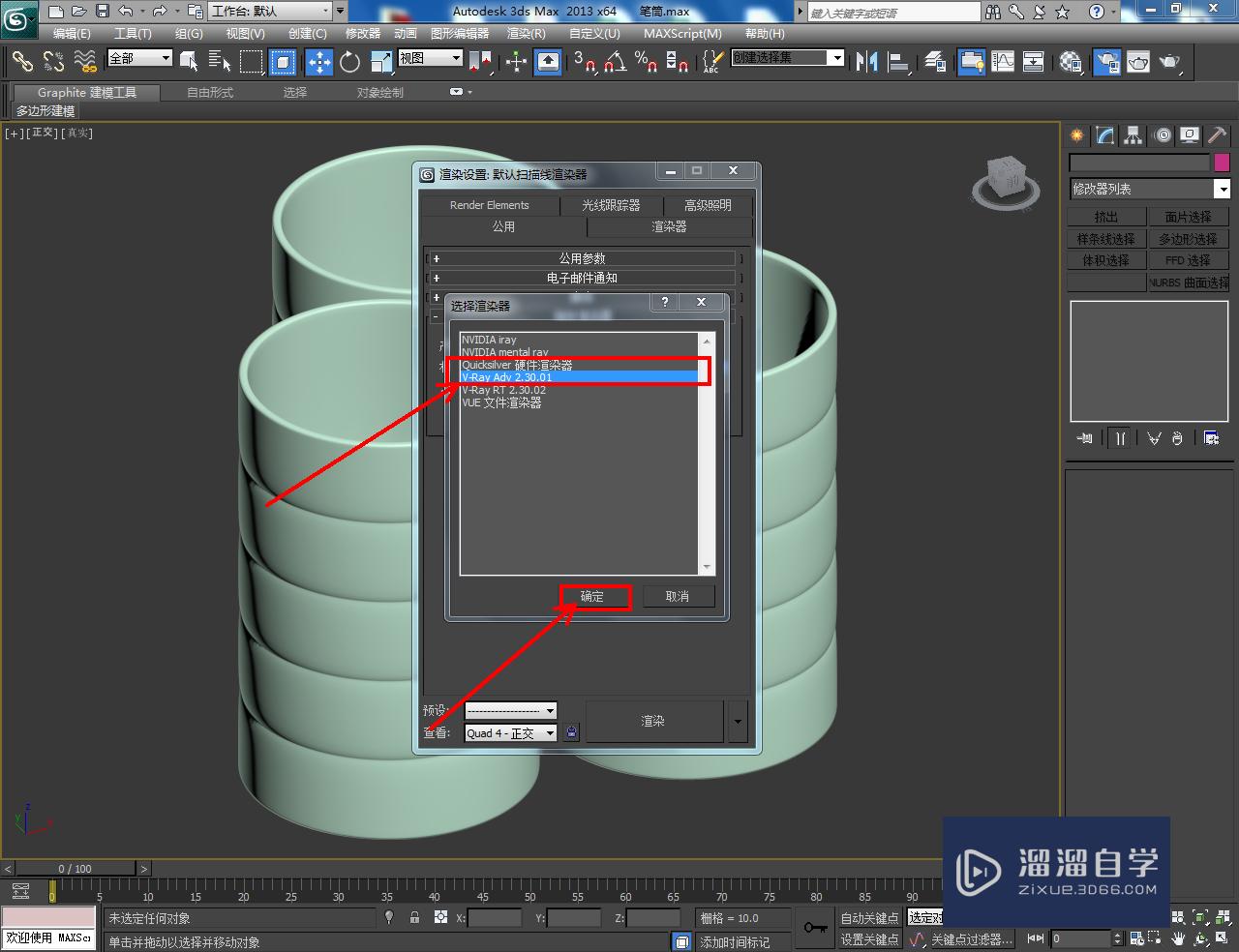Open the 修改器 menu
The image size is (1239, 952).
pos(363,33)
